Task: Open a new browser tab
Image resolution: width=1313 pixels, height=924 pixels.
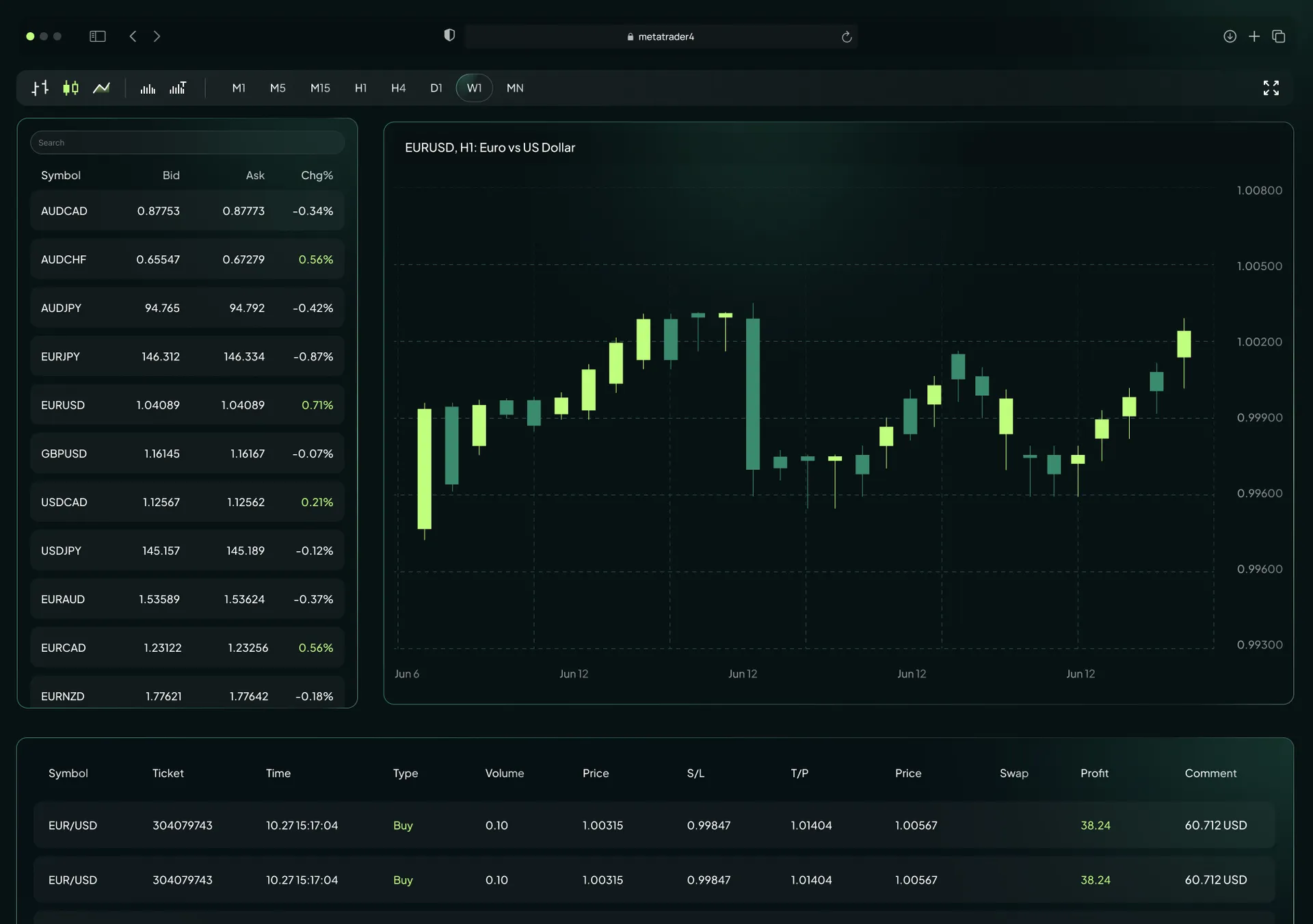Action: (x=1255, y=36)
